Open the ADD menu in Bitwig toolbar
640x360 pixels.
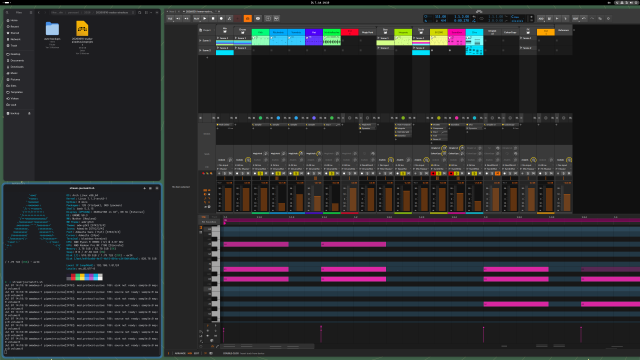pyautogui.click(x=541, y=18)
